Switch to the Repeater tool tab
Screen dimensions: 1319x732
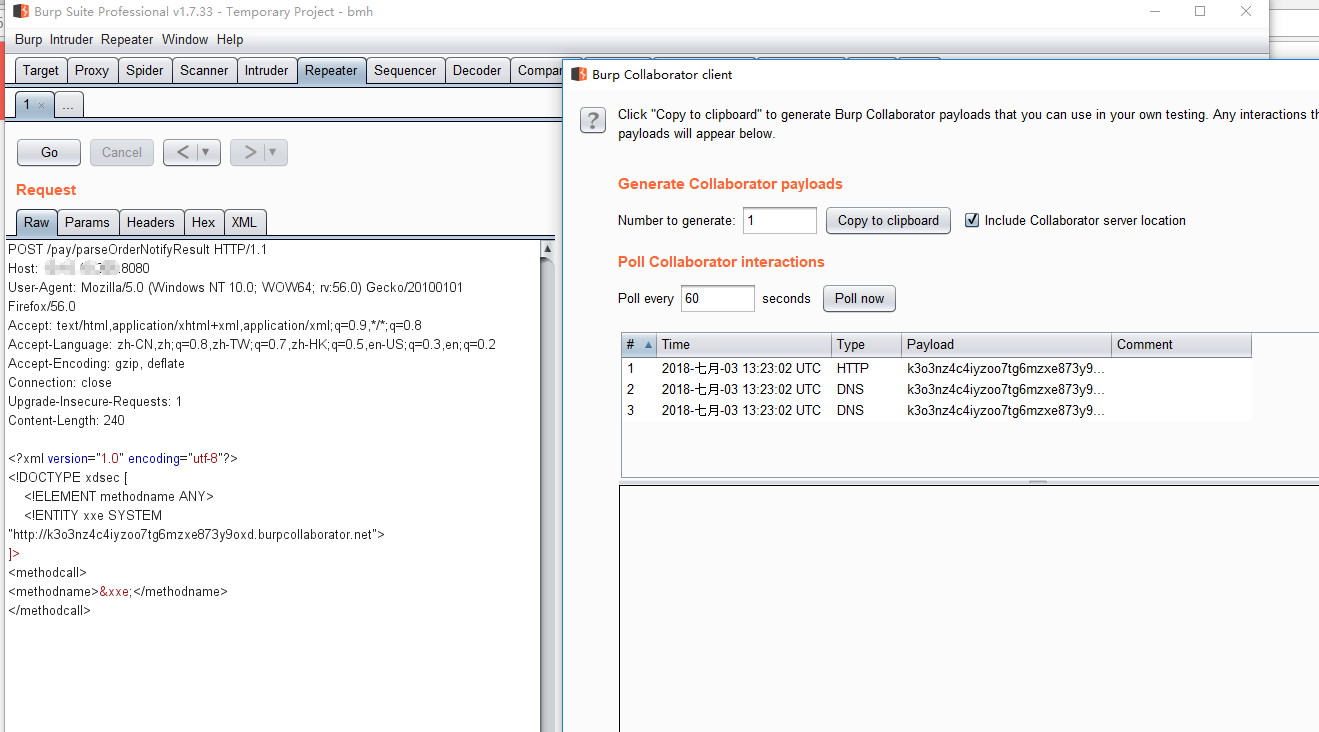[331, 71]
